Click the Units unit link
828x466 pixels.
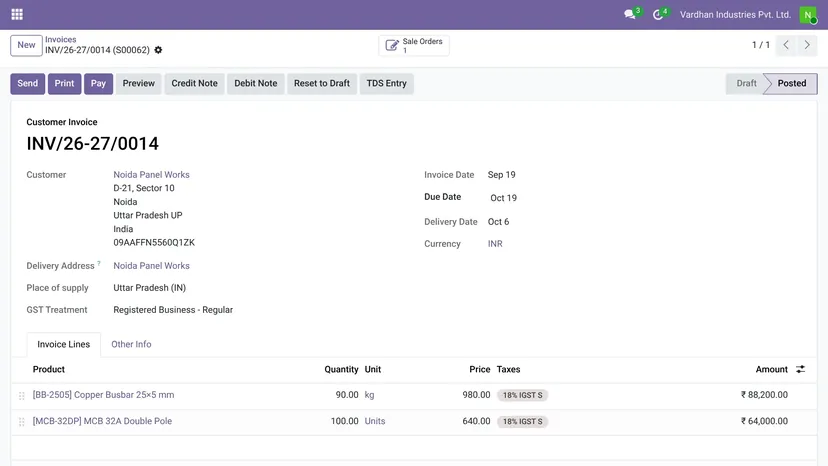pyautogui.click(x=375, y=421)
